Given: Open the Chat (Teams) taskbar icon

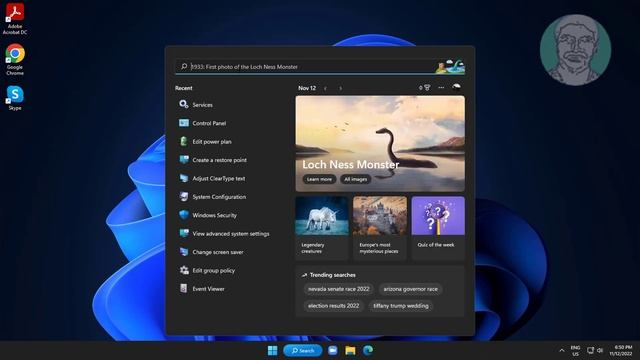Looking at the screenshot, I should point(333,350).
